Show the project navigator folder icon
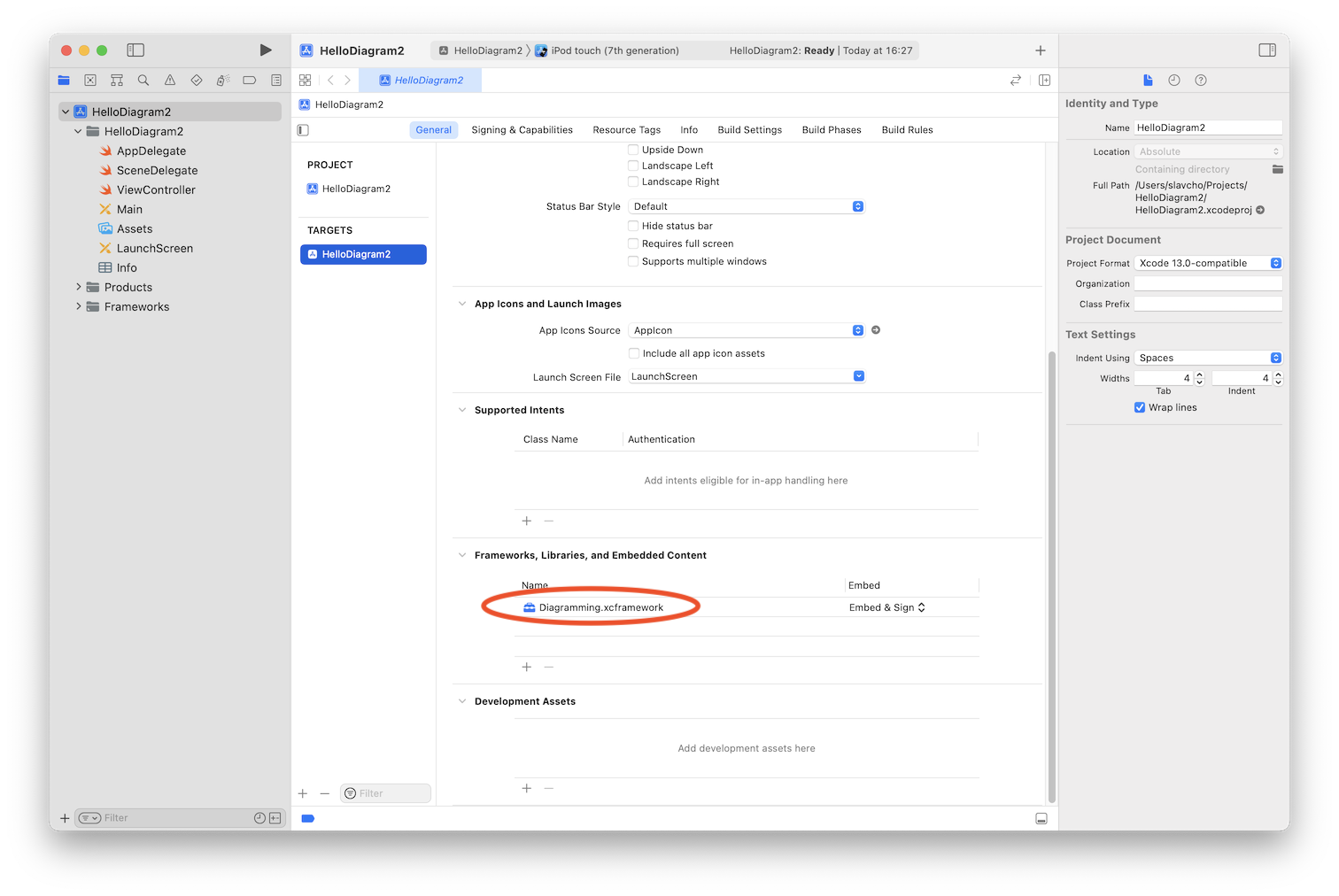1339x896 pixels. (64, 80)
